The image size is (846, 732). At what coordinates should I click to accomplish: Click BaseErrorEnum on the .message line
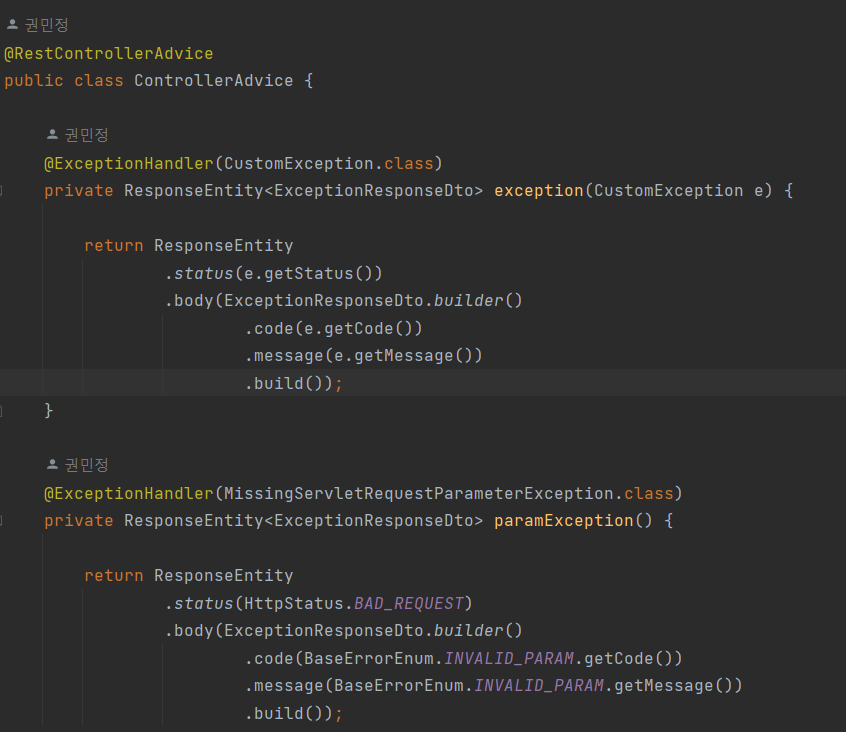(x=399, y=686)
